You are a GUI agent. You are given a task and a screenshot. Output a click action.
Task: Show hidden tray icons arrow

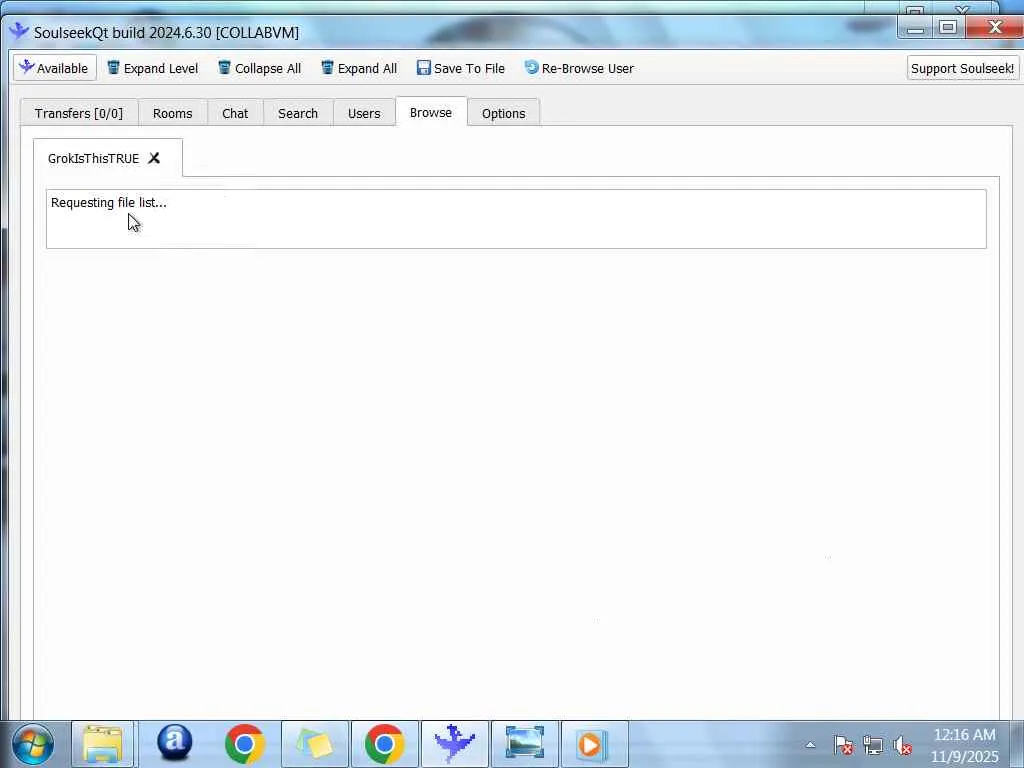click(810, 745)
